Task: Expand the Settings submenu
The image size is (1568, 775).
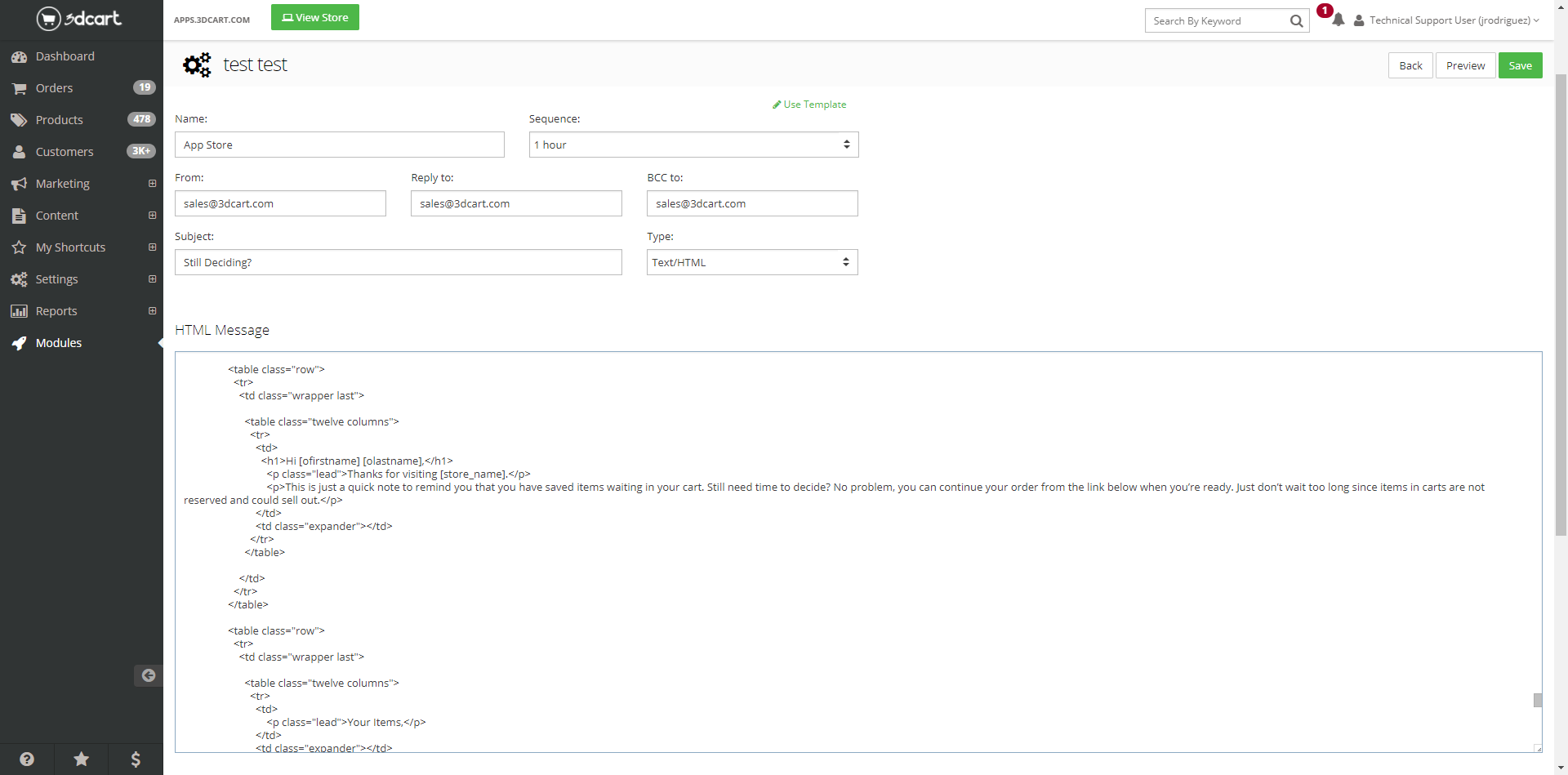Action: (x=152, y=279)
